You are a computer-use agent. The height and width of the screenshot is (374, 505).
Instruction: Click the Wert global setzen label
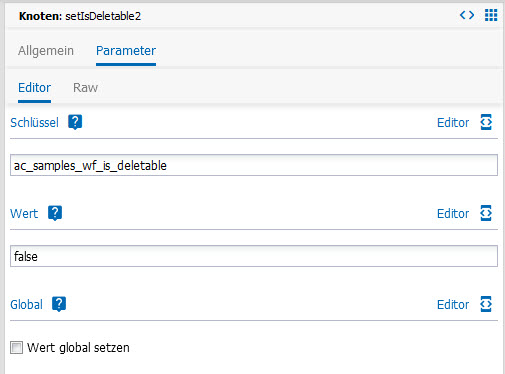tap(78, 348)
